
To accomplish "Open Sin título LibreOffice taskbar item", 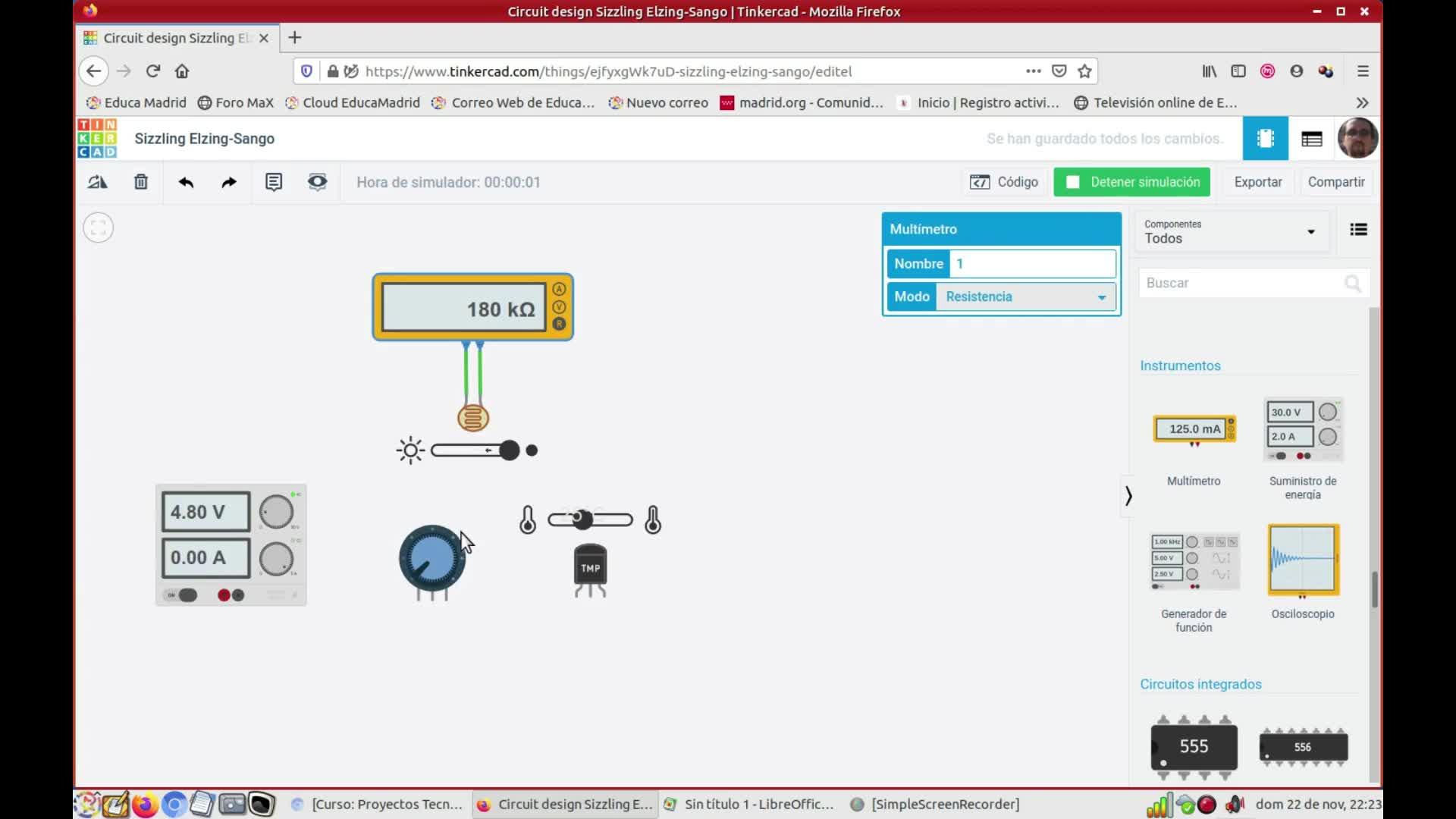I will [749, 804].
